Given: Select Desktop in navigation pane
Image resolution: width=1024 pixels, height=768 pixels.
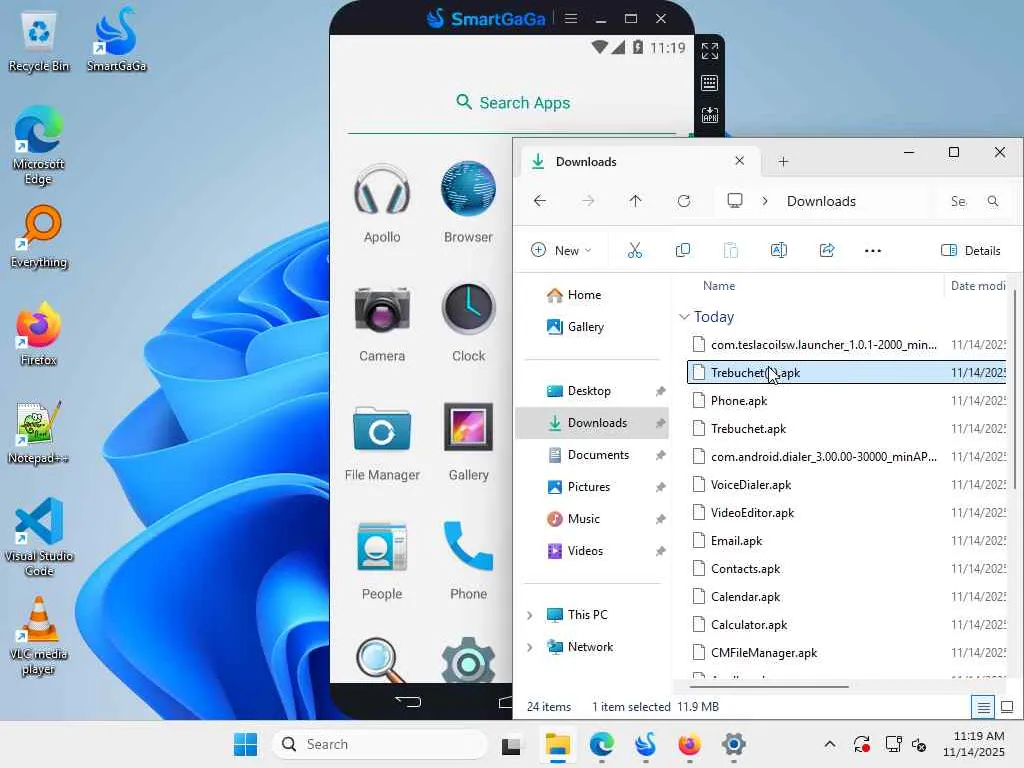Looking at the screenshot, I should coord(592,391).
